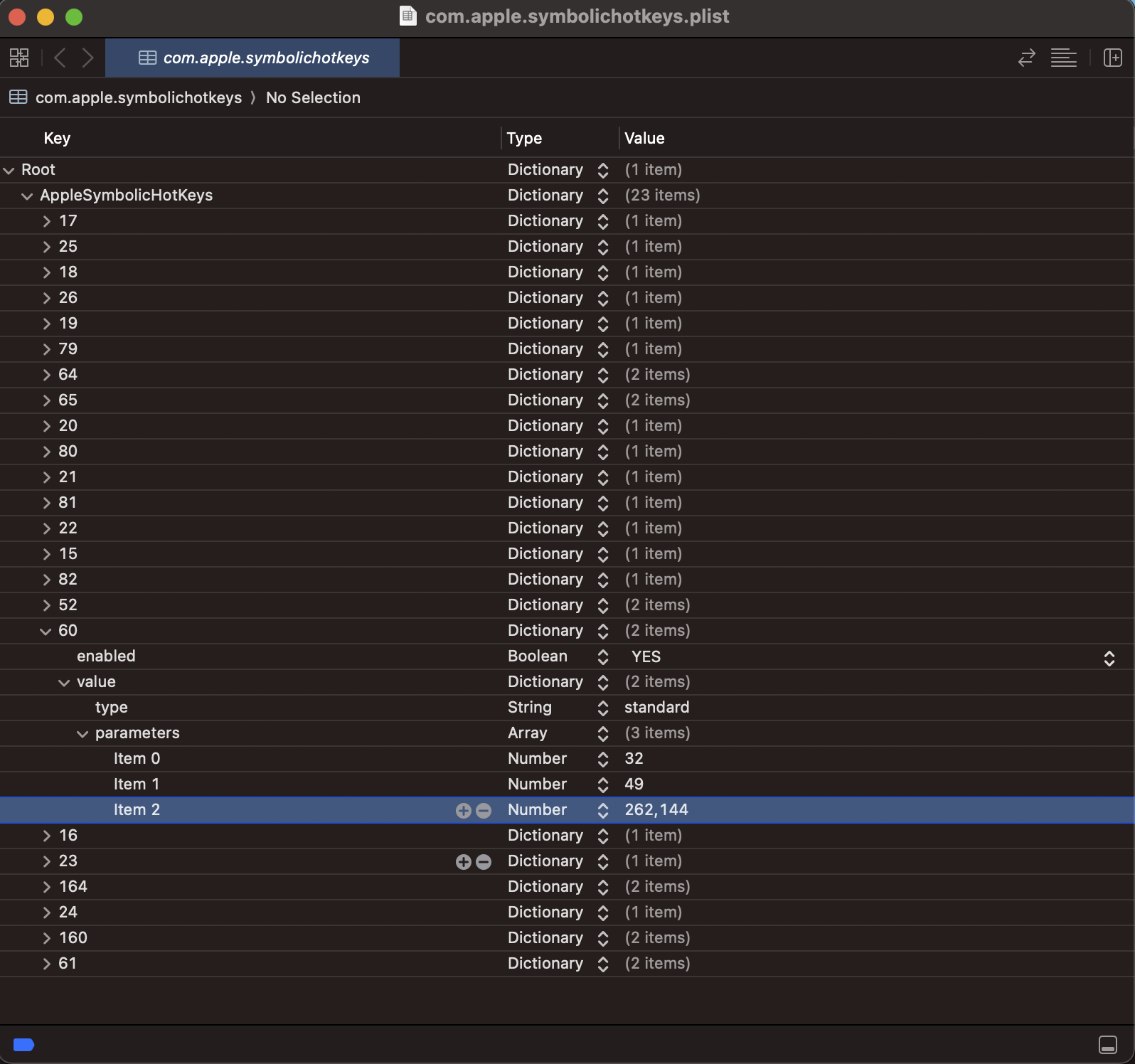The height and width of the screenshot is (1064, 1135).
Task: Select the Item 1 row
Action: click(567, 784)
